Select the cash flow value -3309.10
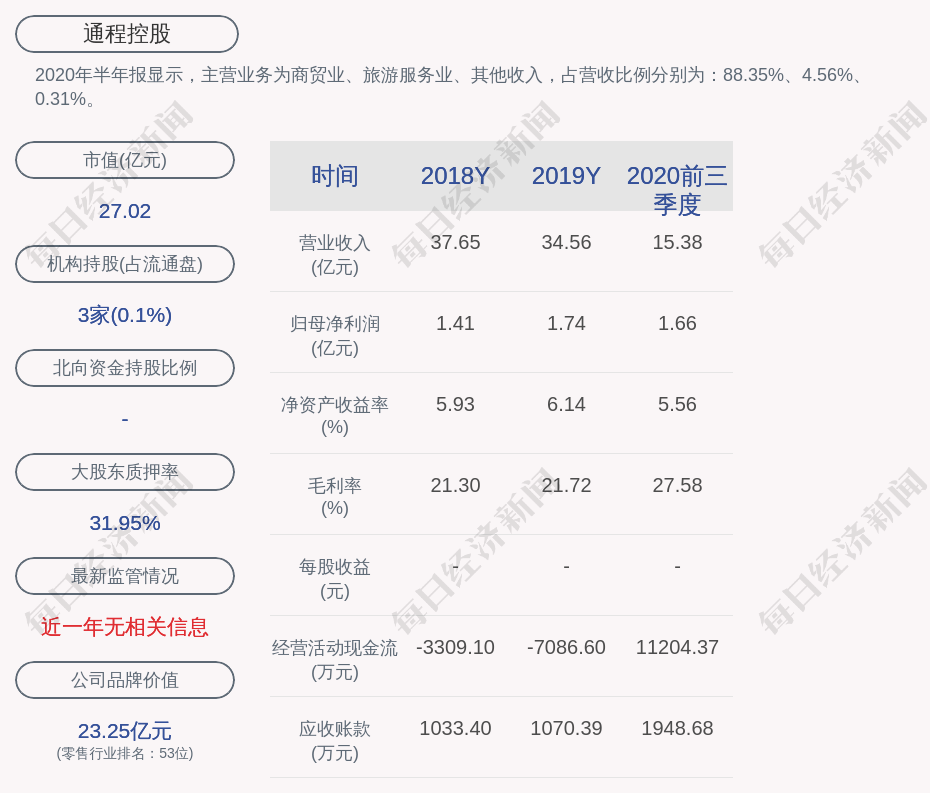Viewport: 930px width, 793px height. click(x=455, y=648)
